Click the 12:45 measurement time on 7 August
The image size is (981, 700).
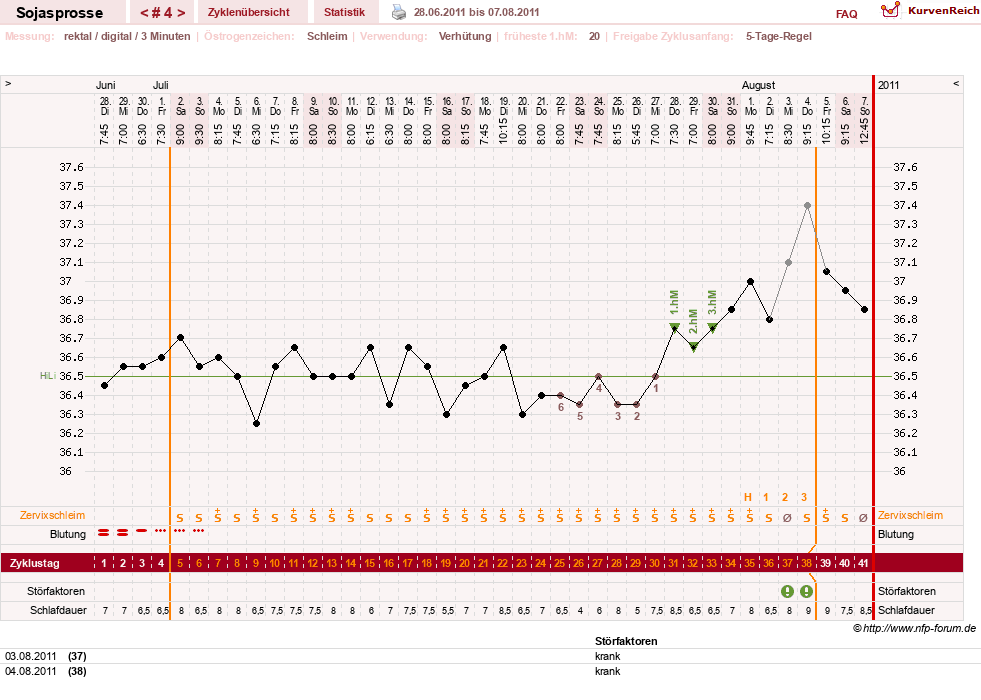tap(864, 131)
